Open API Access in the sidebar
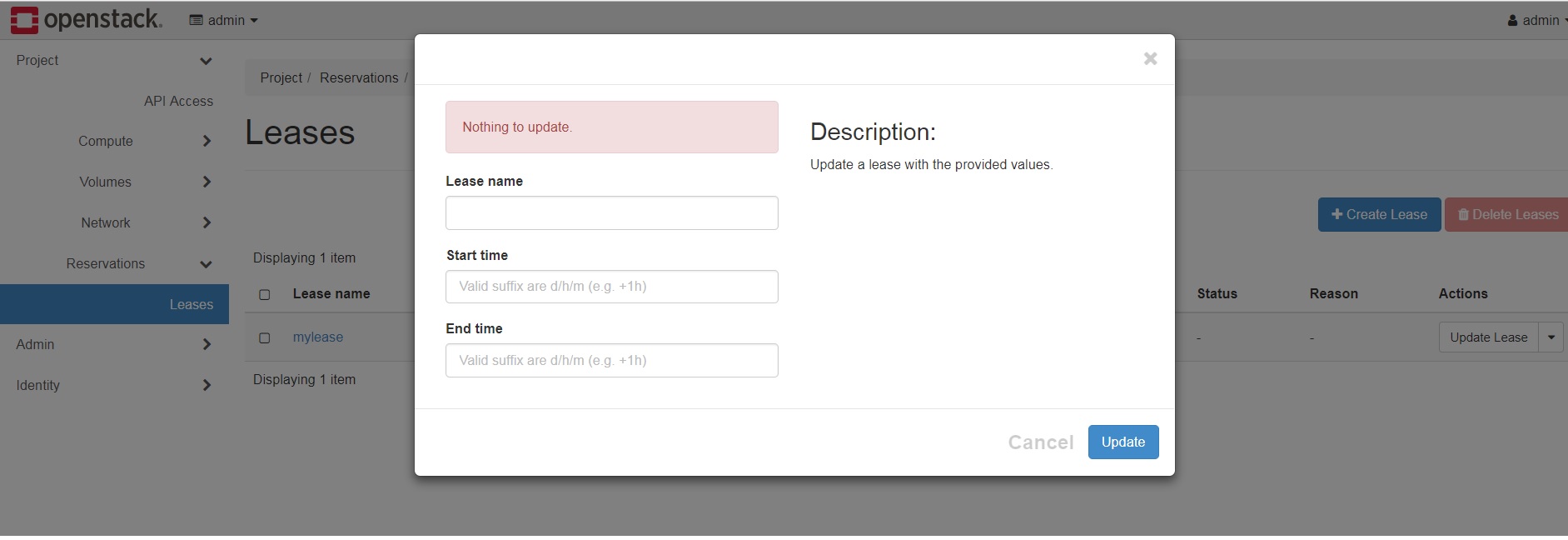Viewport: 1568px width, 540px height. click(178, 101)
